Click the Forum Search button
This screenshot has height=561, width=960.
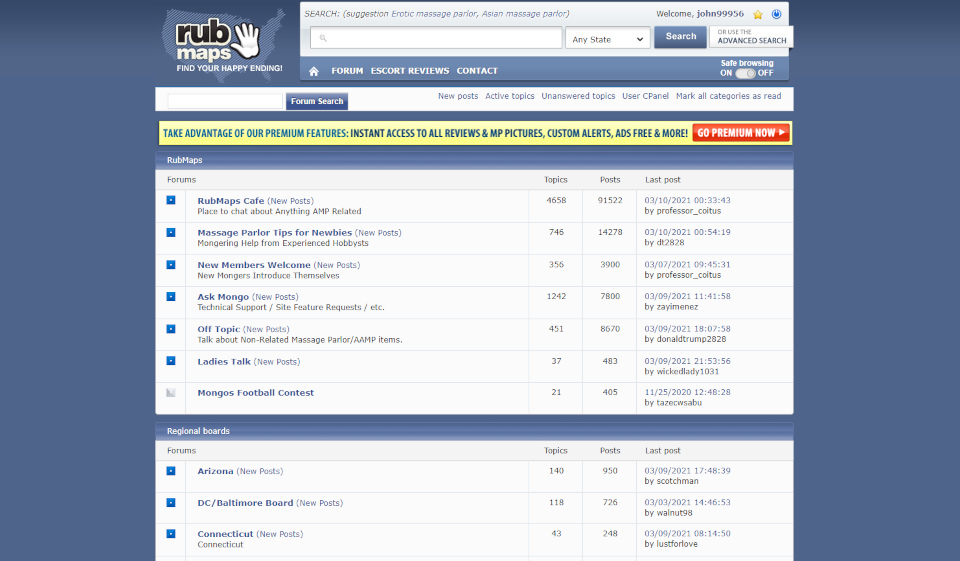[x=317, y=101]
